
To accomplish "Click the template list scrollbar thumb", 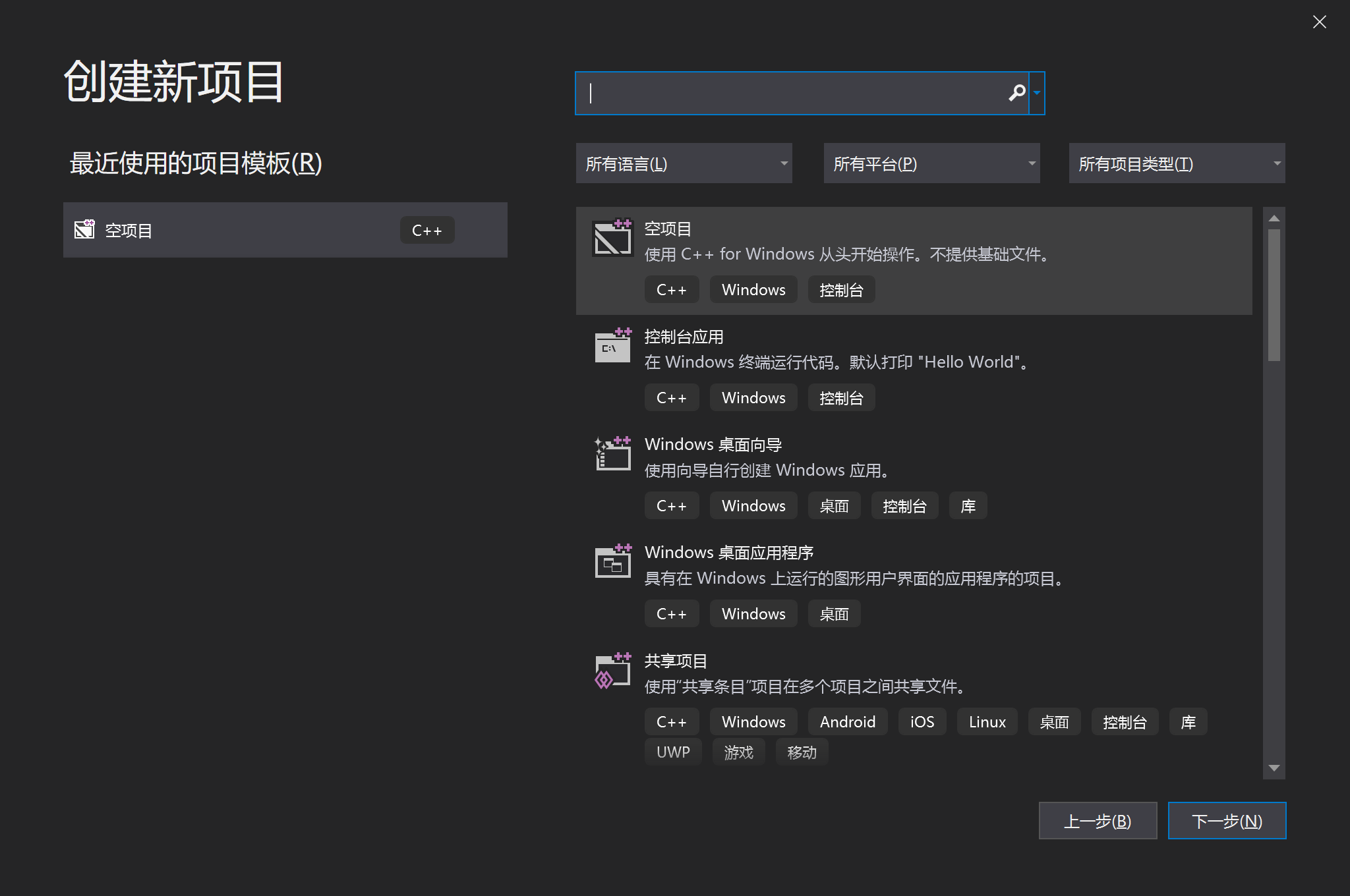I will click(1274, 294).
